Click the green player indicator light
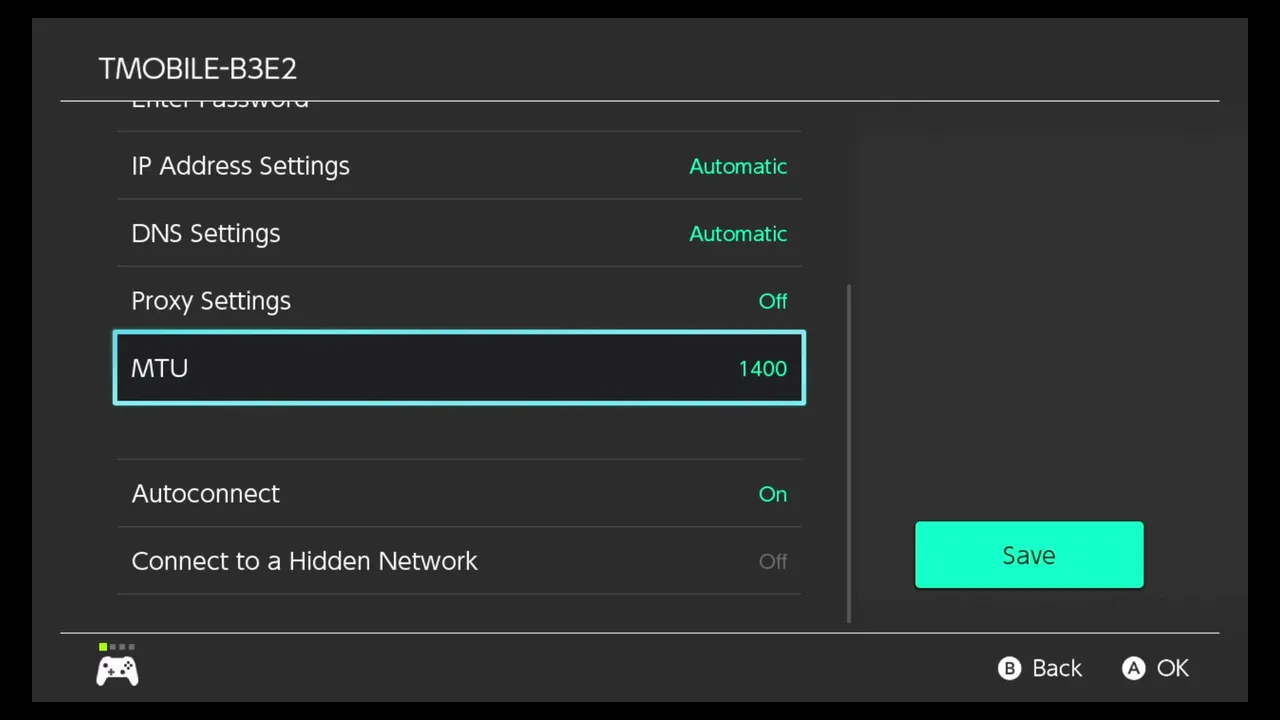 pyautogui.click(x=103, y=647)
